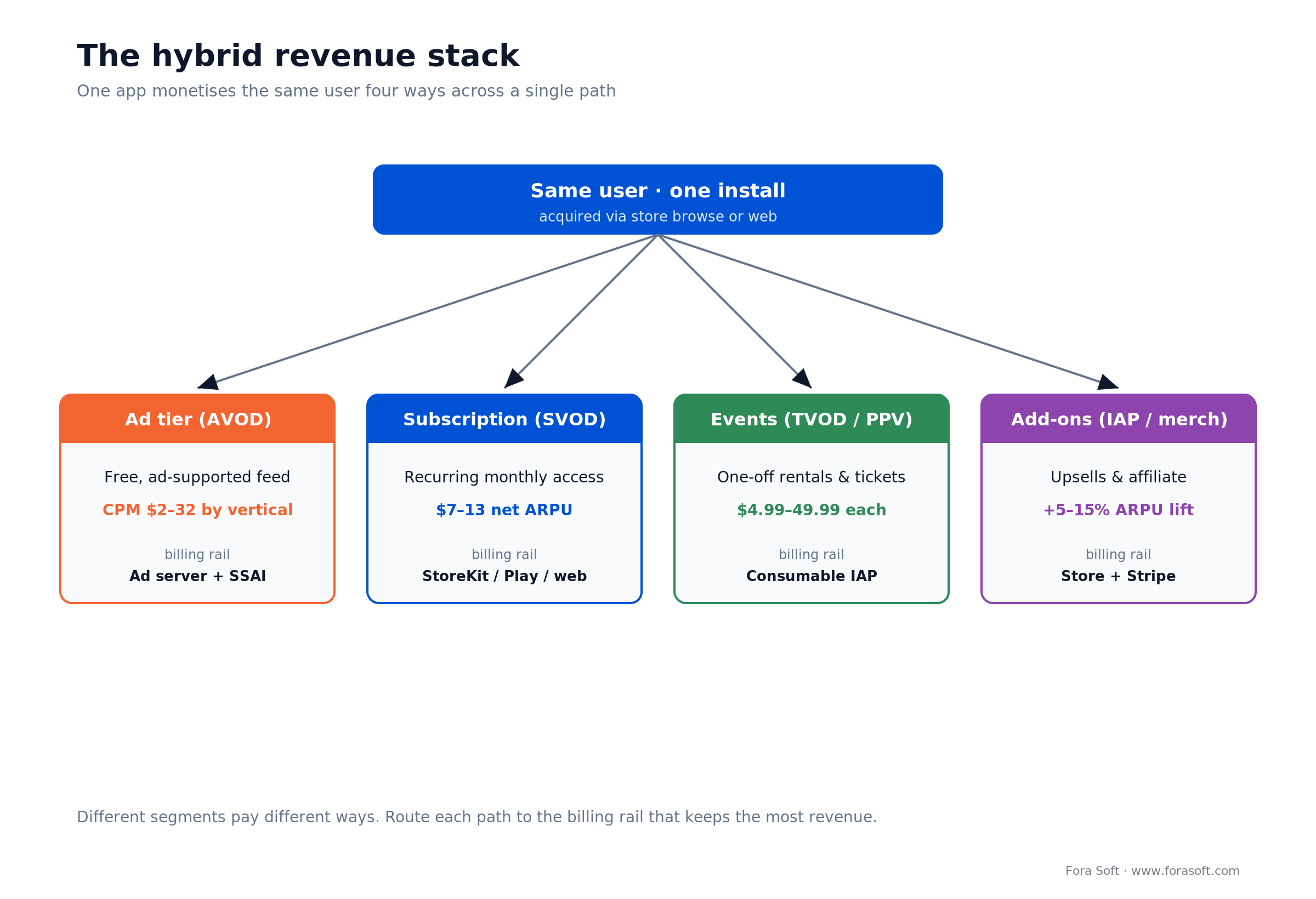Click 'billing rail' label in Events card

(x=811, y=555)
